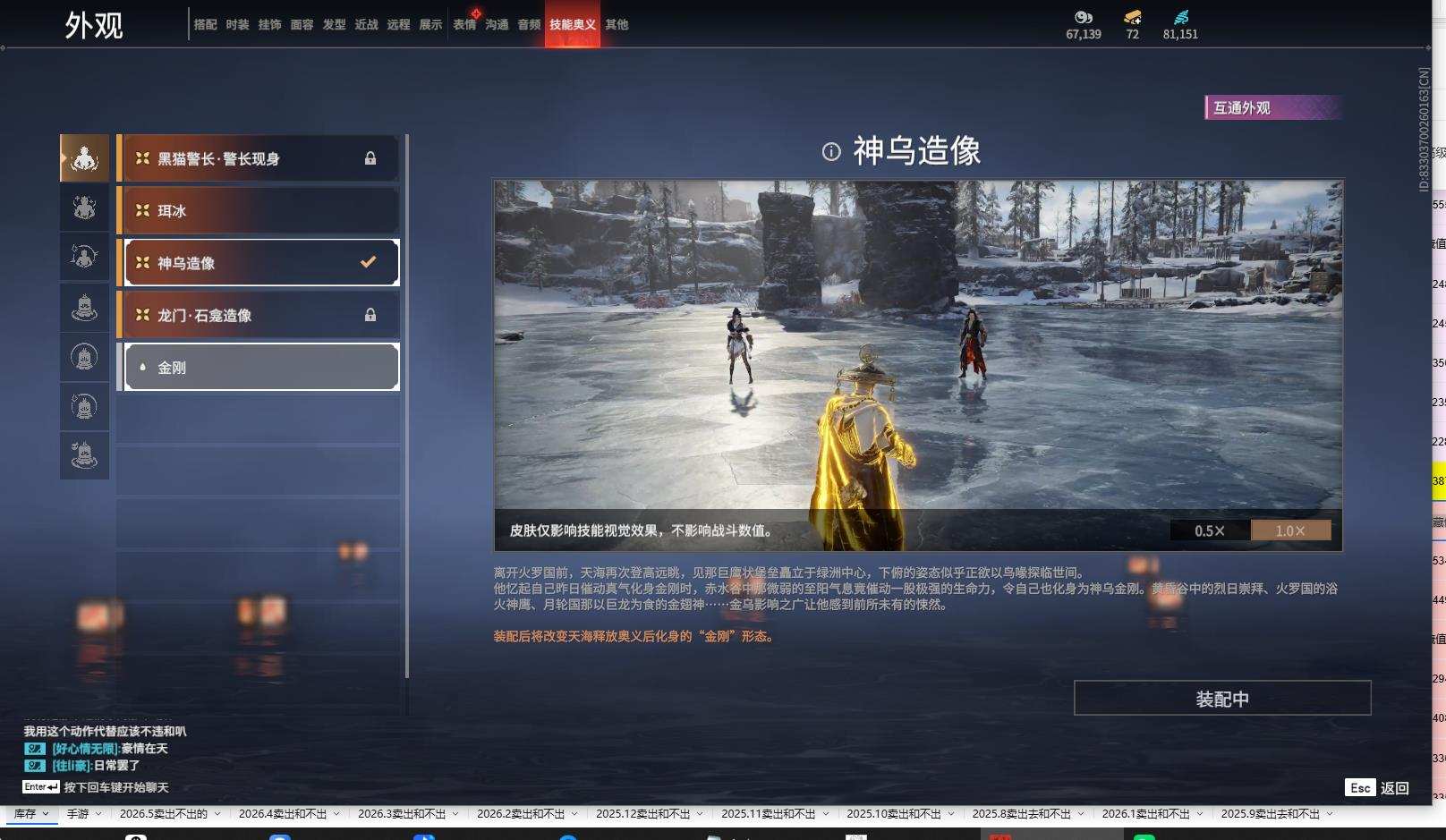
Task: Click the skin list scrollbar
Action: (x=407, y=407)
